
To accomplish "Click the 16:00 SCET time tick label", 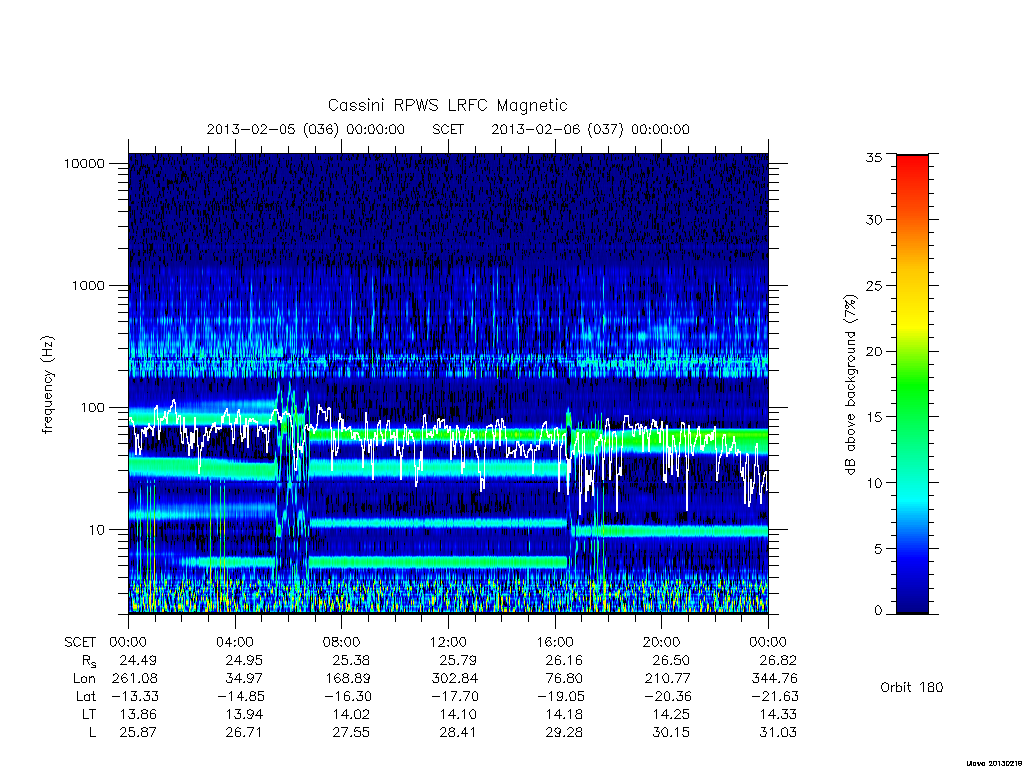I will (x=554, y=642).
